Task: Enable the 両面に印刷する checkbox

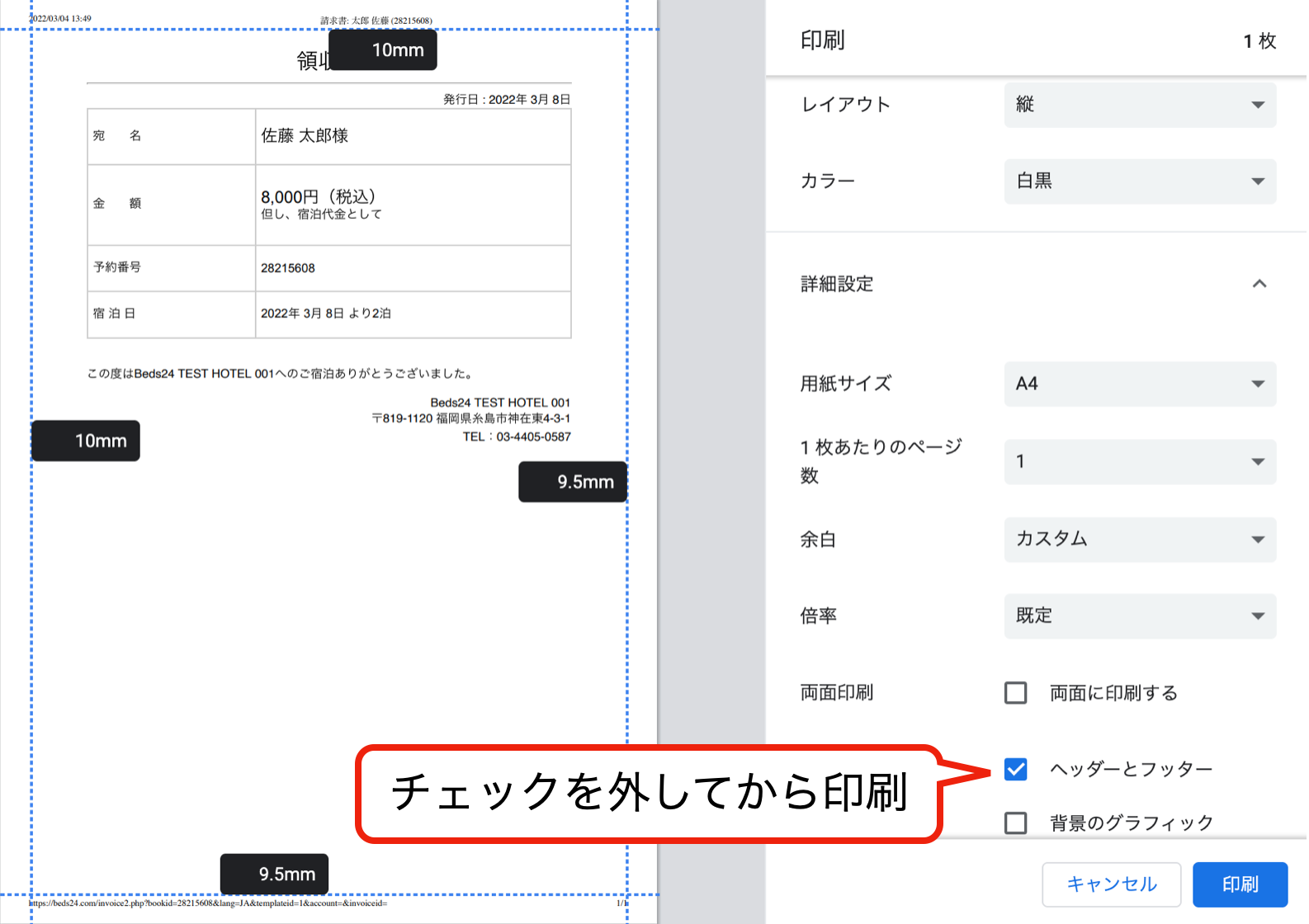Action: click(1015, 693)
